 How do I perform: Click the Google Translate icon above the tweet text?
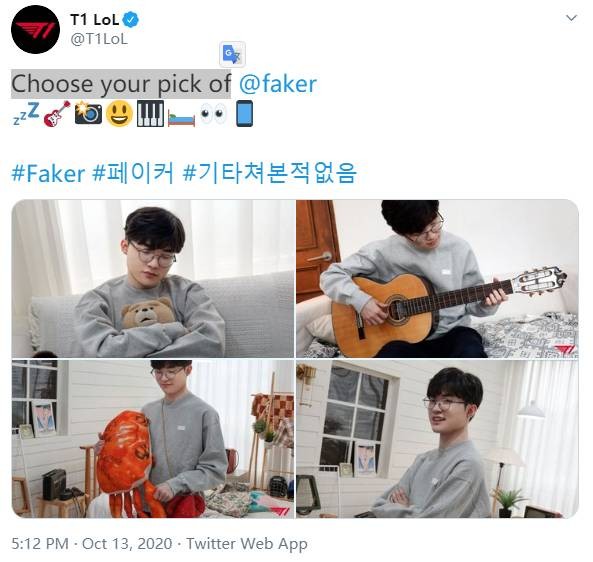click(x=232, y=55)
